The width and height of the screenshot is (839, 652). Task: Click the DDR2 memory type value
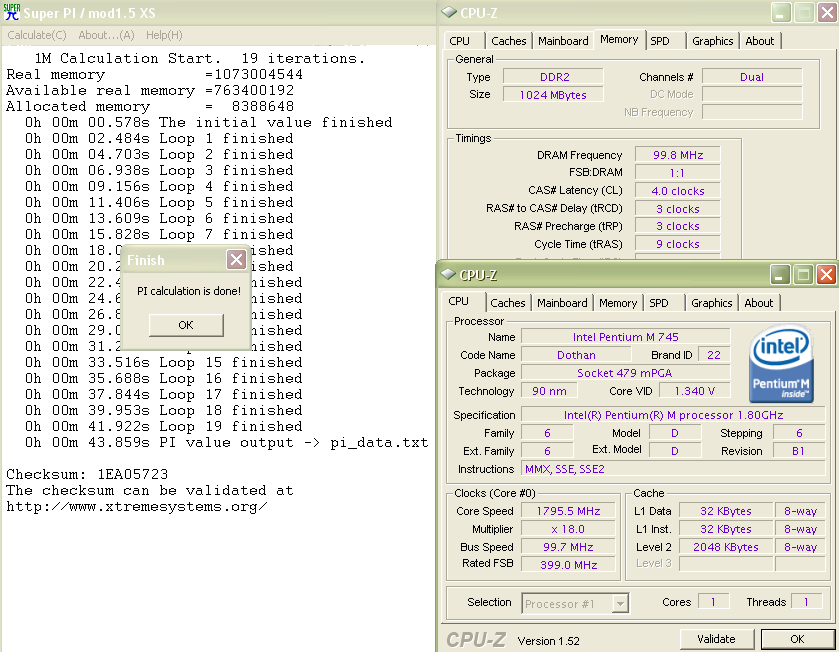tap(554, 77)
